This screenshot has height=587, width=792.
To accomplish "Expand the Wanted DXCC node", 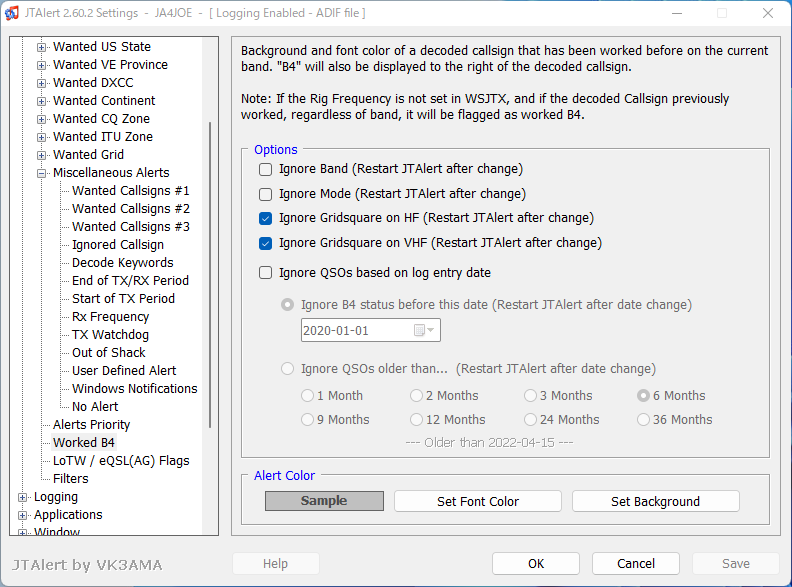I will point(41,83).
